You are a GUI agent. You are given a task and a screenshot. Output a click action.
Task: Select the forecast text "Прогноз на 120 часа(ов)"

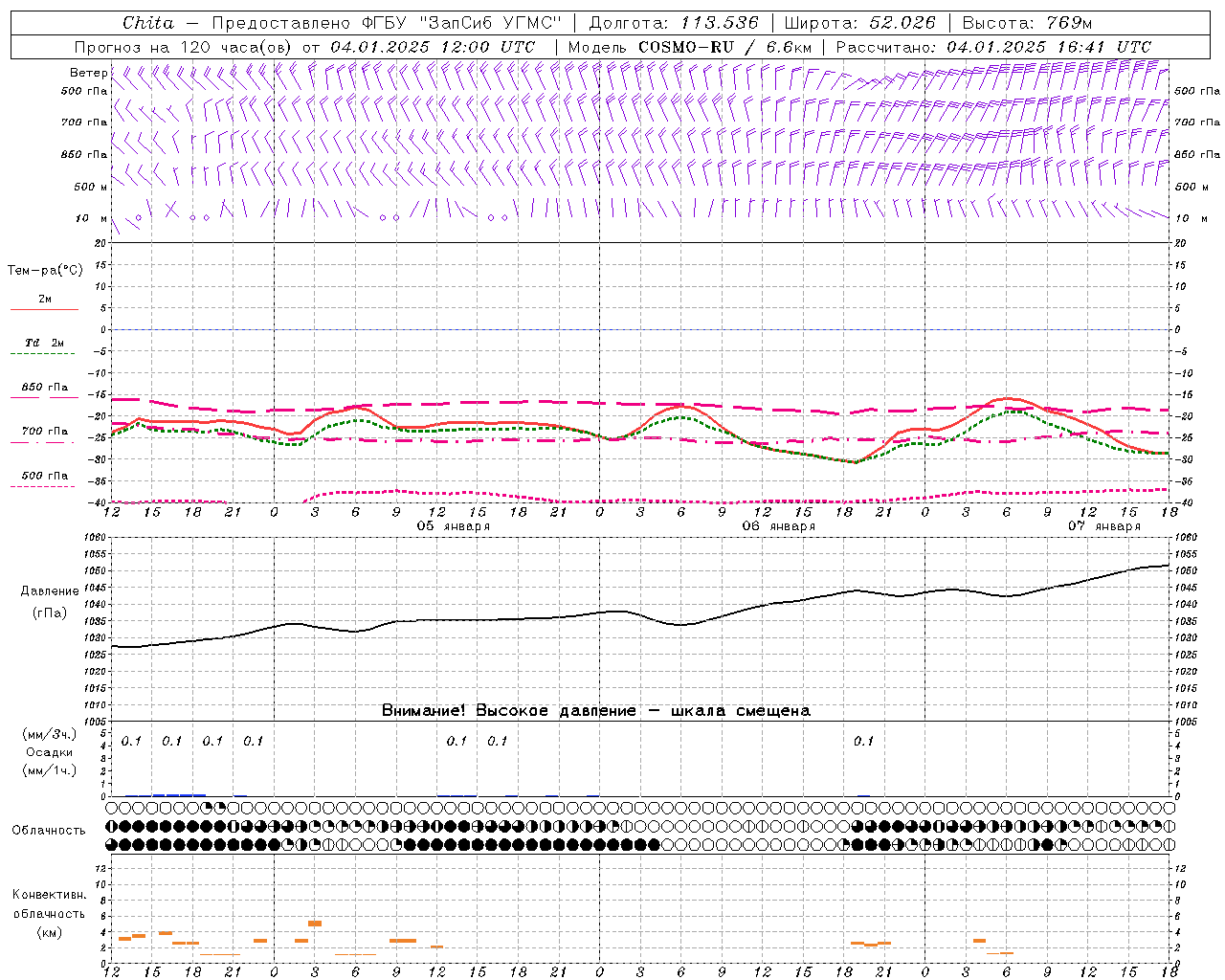coord(185,47)
